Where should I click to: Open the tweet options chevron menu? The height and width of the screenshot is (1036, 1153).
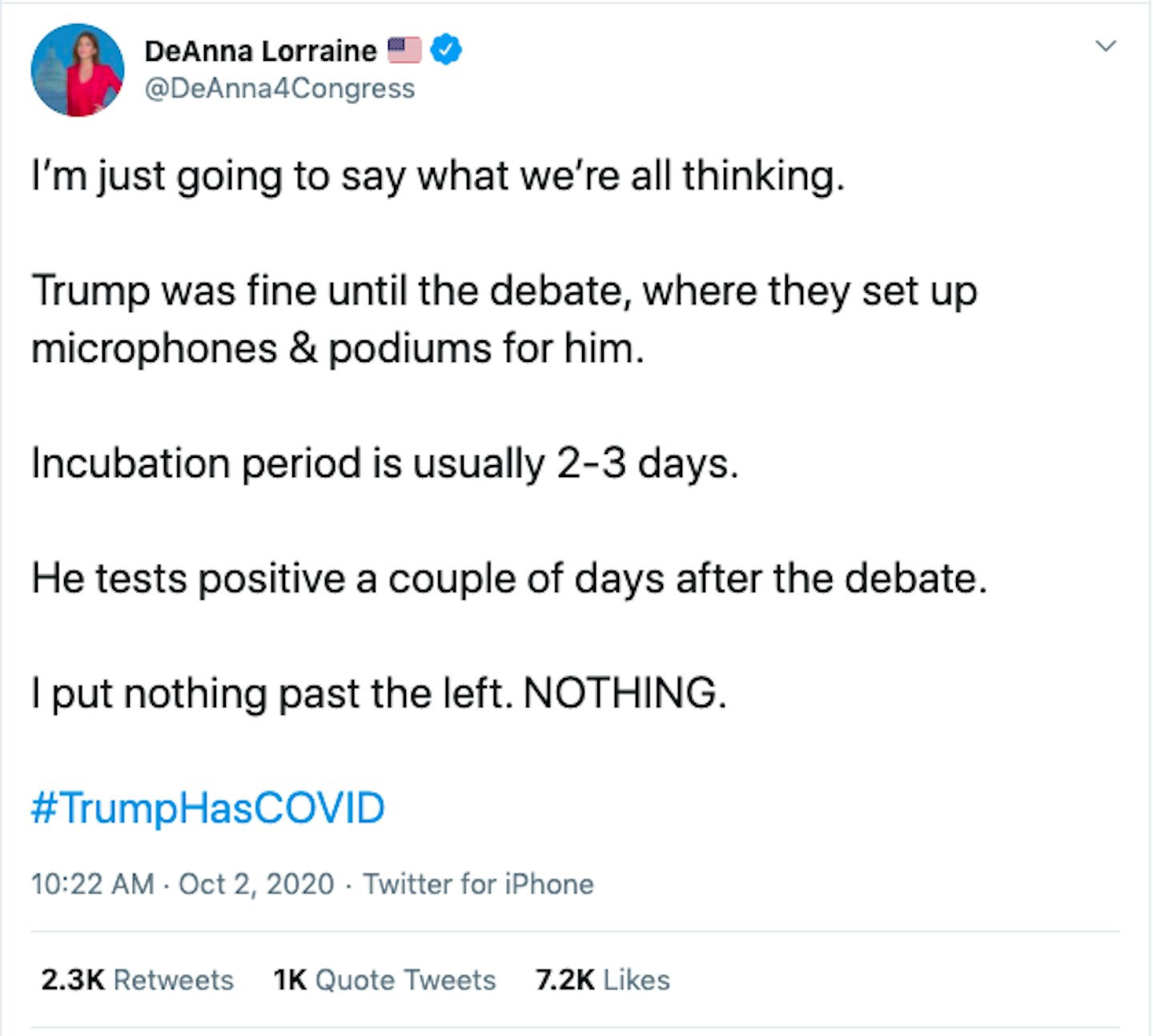pyautogui.click(x=1105, y=46)
